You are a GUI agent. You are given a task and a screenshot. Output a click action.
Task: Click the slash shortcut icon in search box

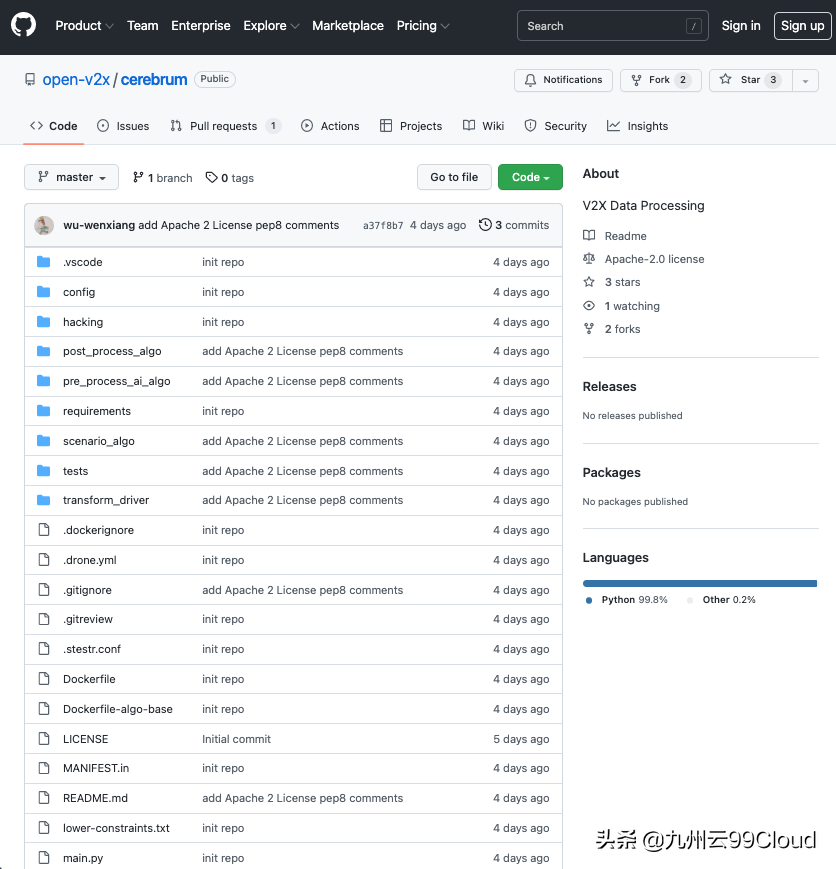[694, 25]
